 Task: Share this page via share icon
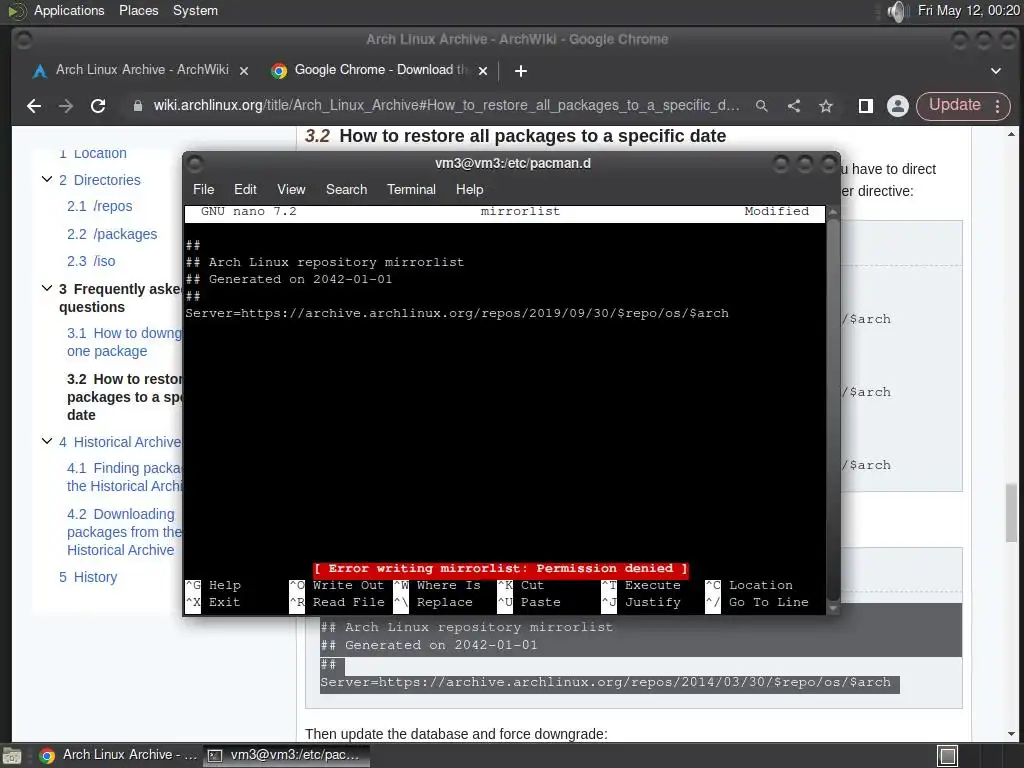[793, 106]
